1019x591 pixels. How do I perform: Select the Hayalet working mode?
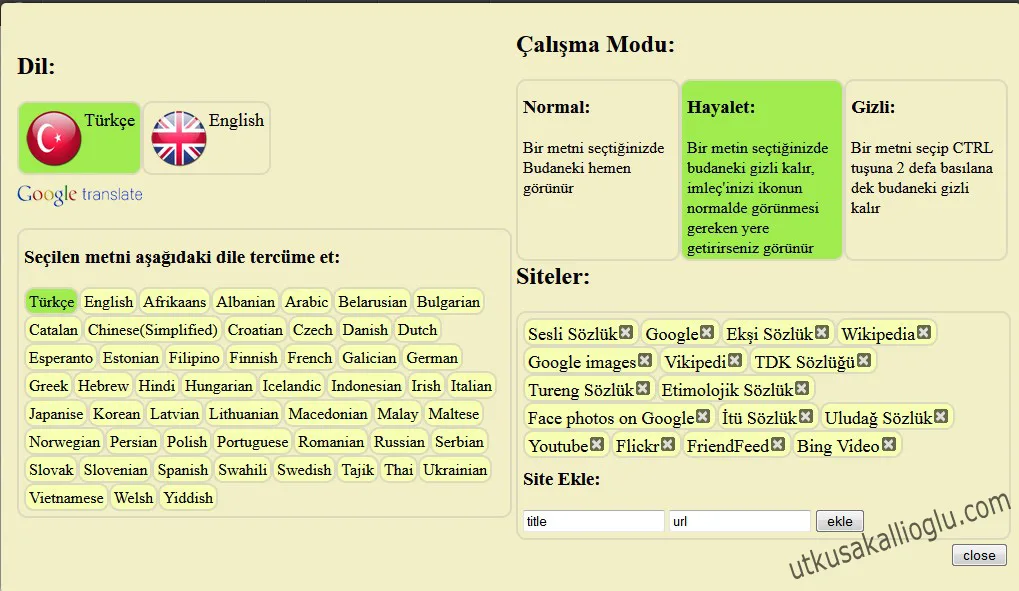(762, 170)
